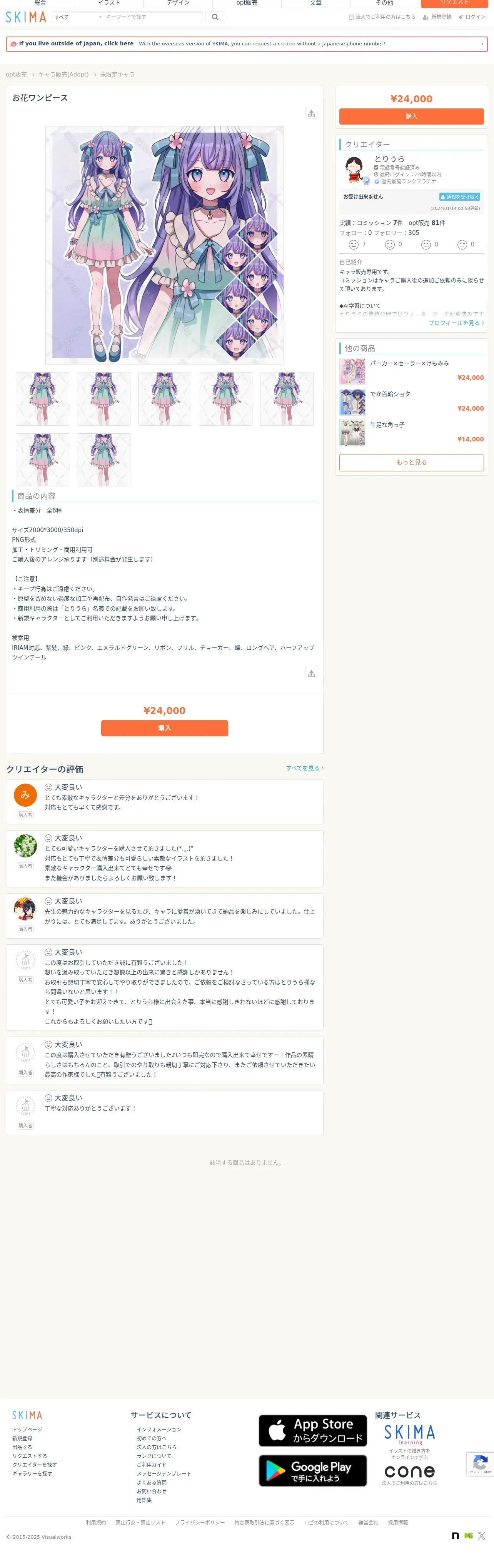Screen dimensions: 494x1568
Task: Open creator name とりうら profile
Action: pyautogui.click(x=389, y=159)
